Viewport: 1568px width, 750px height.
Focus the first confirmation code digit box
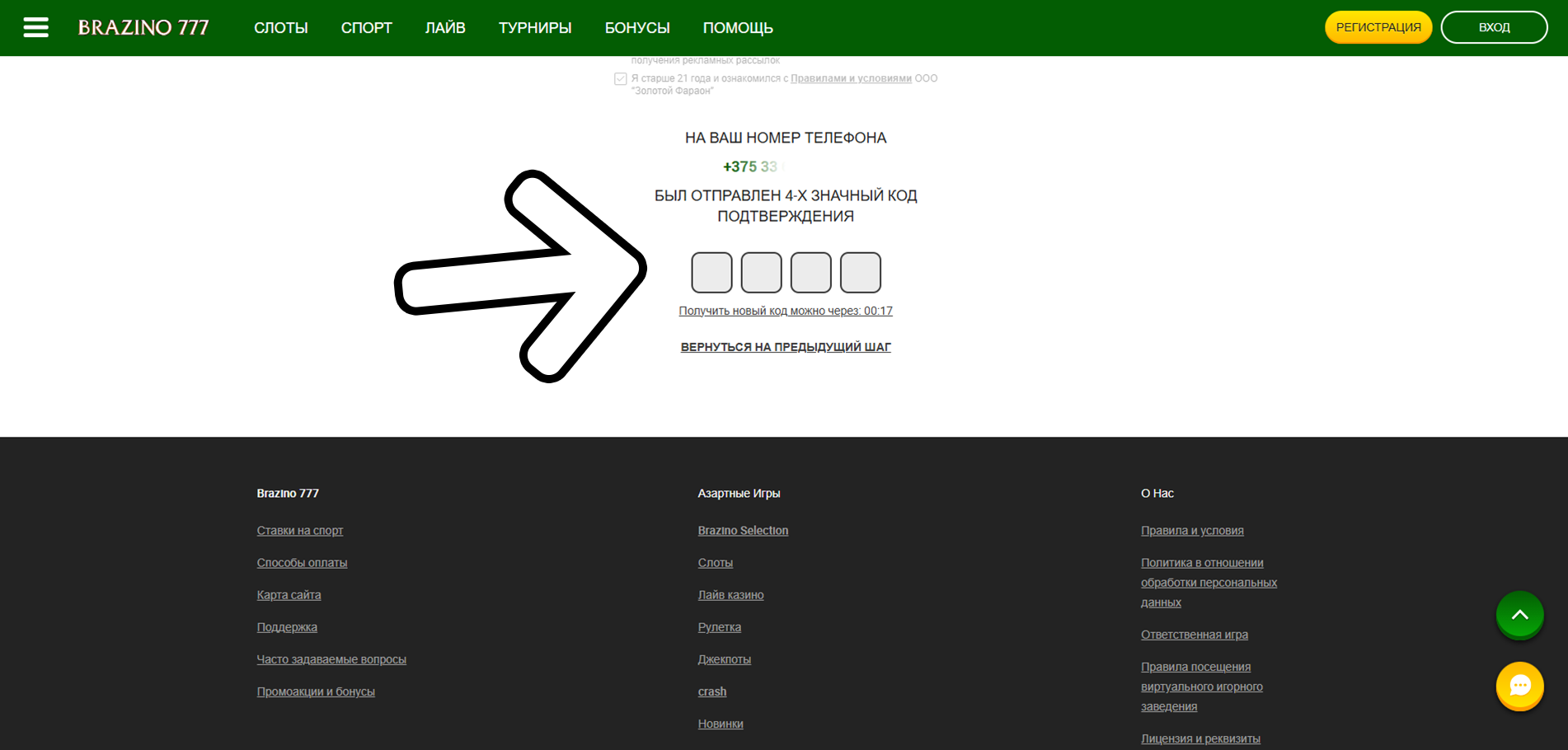(x=711, y=273)
